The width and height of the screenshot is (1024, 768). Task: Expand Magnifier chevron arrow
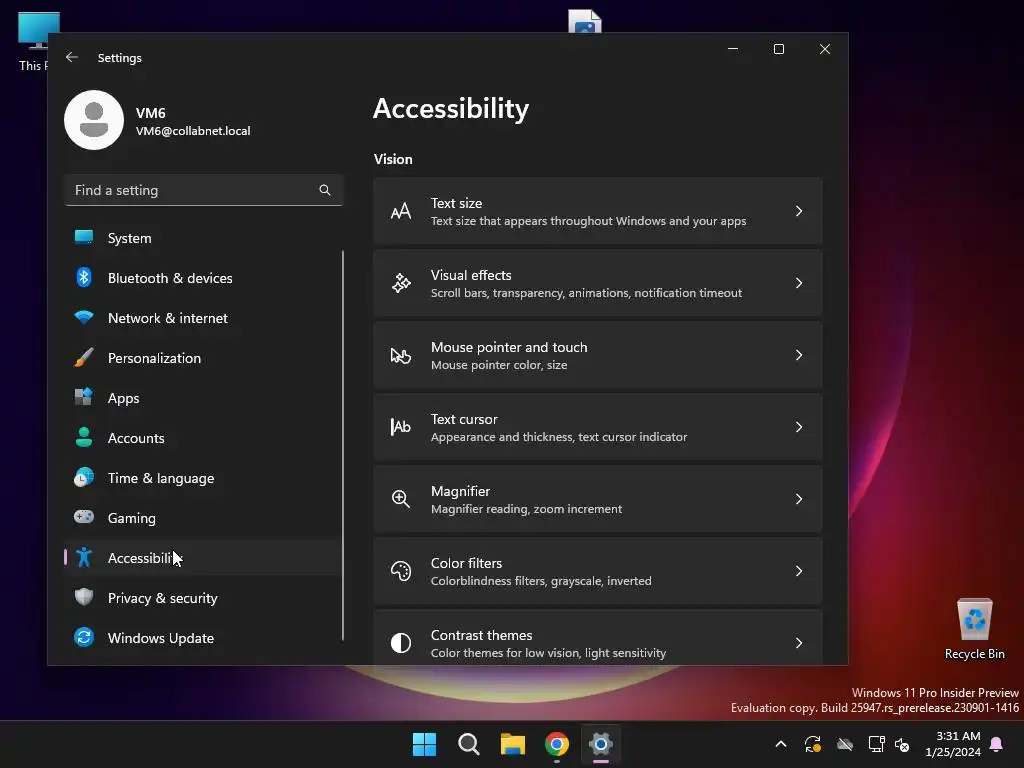point(799,499)
